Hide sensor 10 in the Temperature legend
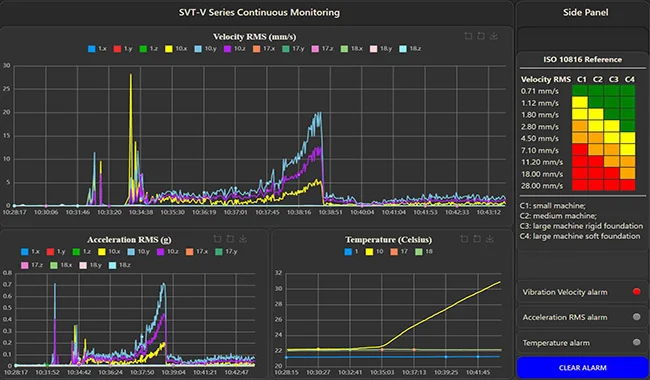The height and width of the screenshot is (380, 650). click(x=374, y=252)
